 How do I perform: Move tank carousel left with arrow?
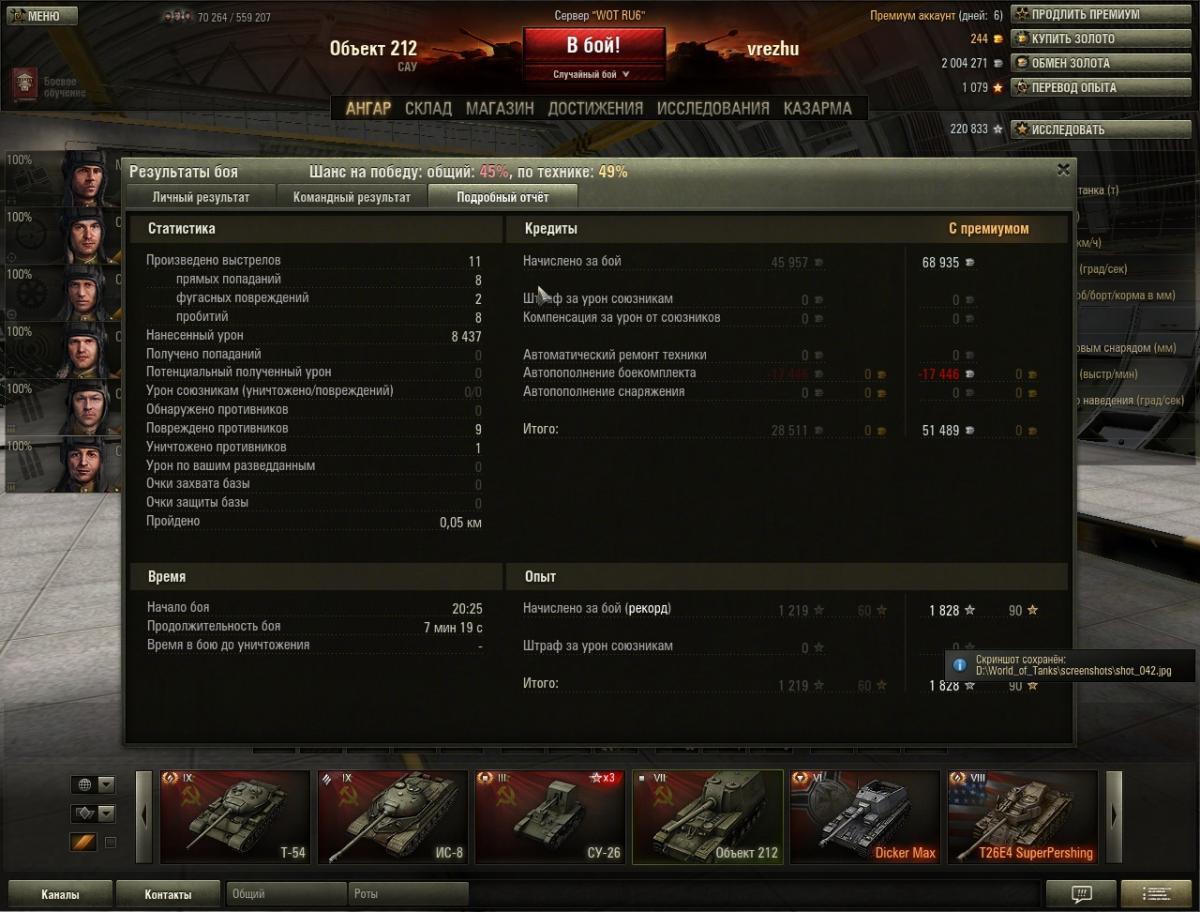tap(145, 816)
